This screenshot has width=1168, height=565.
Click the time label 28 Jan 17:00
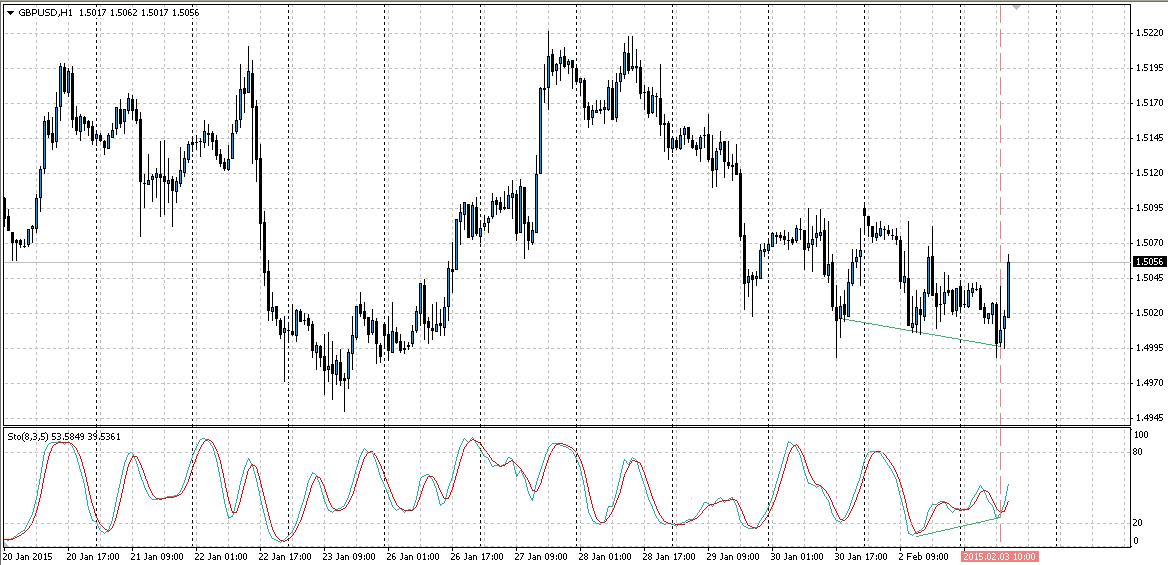coord(669,557)
